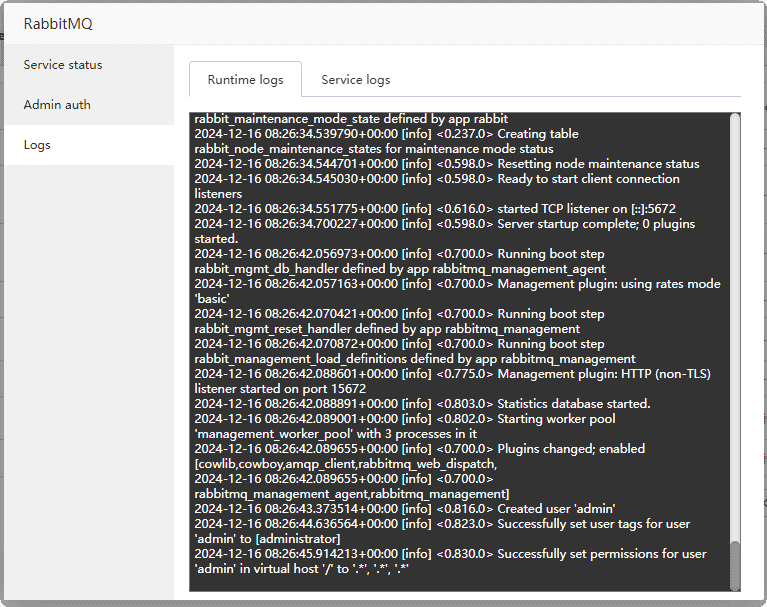Switch to the Service logs tab

pos(356,79)
